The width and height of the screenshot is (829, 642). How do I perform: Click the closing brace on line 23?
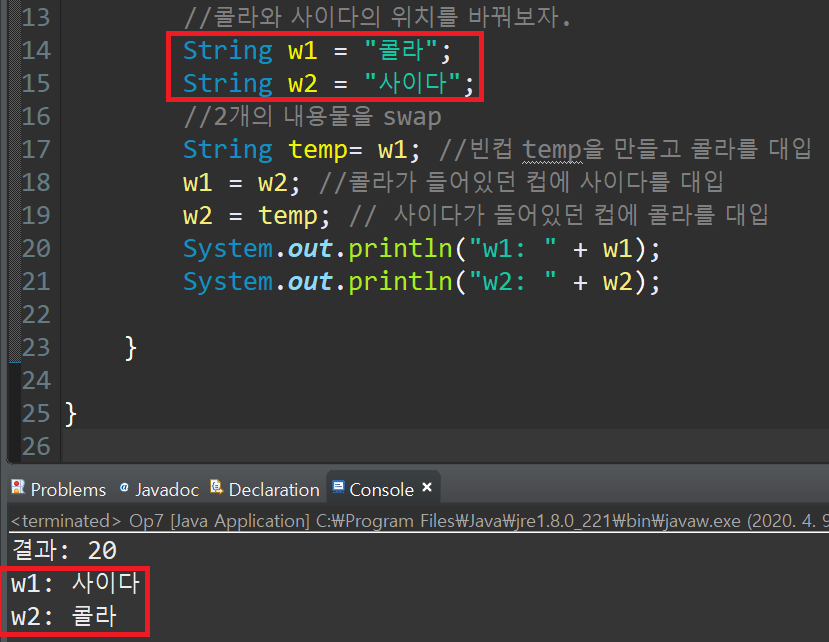click(x=131, y=348)
